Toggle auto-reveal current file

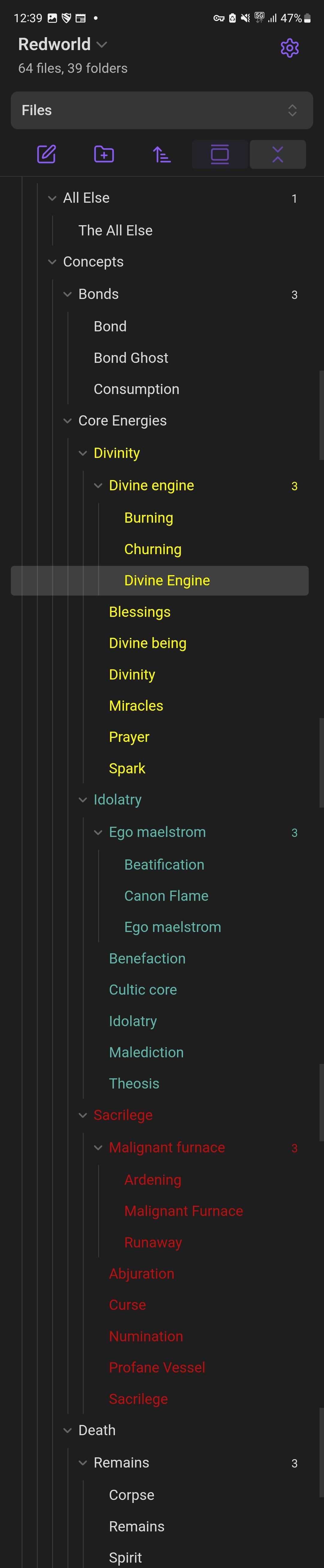point(220,155)
